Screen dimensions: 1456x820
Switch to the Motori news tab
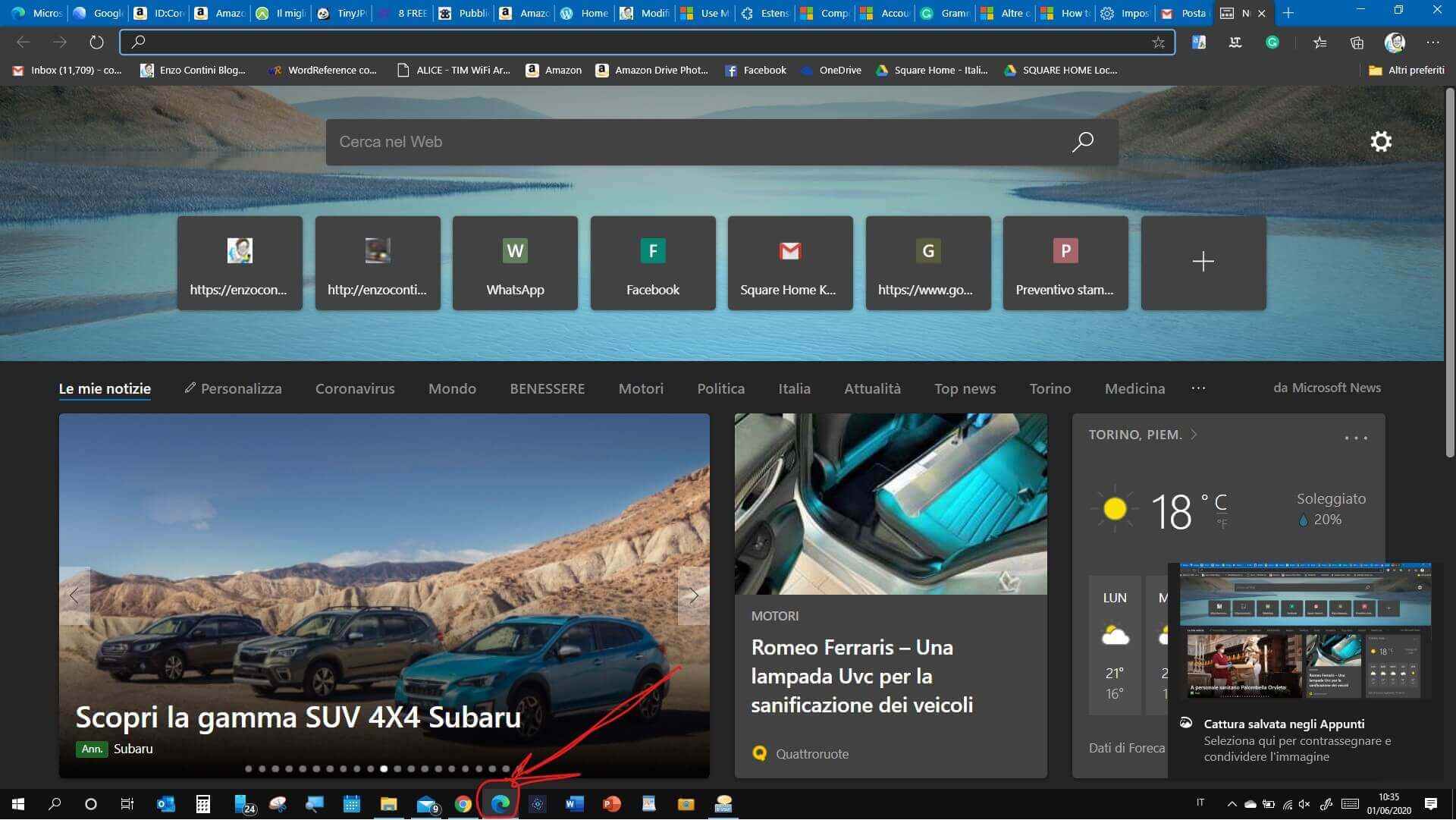pyautogui.click(x=641, y=388)
